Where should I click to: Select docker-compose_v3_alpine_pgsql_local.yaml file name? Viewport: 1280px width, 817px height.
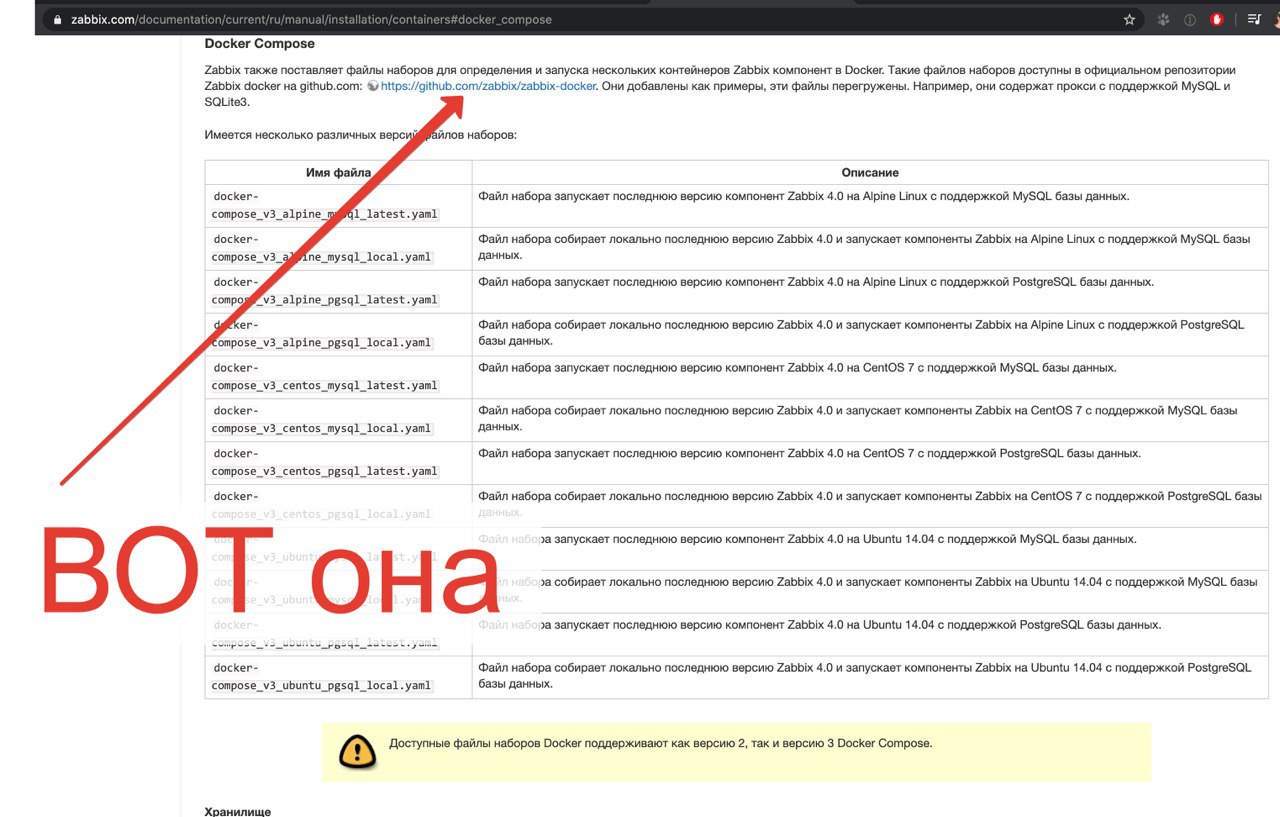tap(321, 334)
